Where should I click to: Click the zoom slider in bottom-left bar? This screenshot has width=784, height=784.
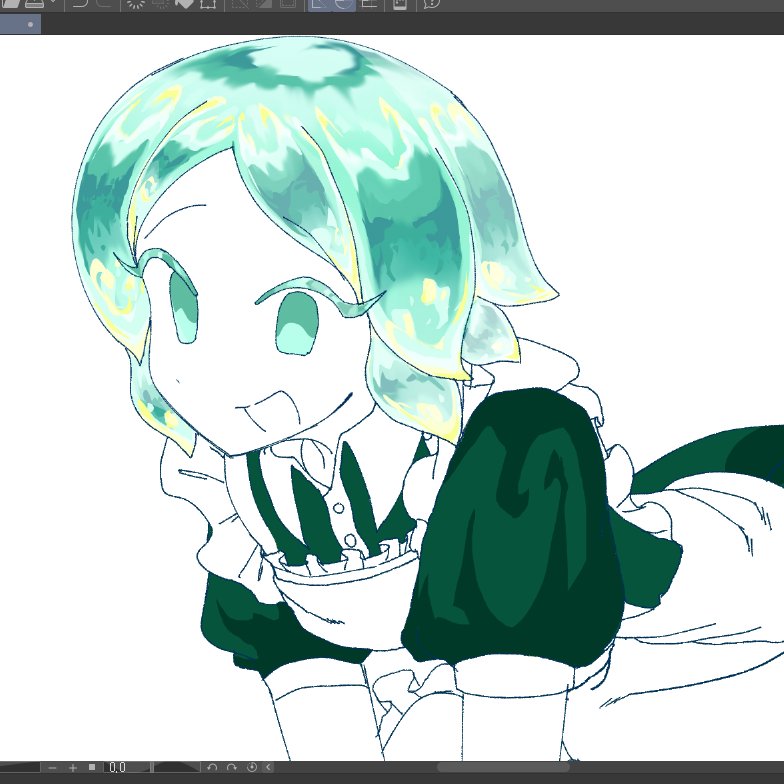pos(20,768)
